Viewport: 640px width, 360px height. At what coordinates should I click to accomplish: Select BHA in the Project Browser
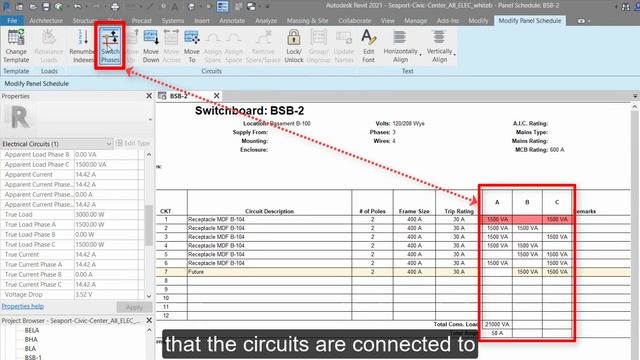coord(31,339)
